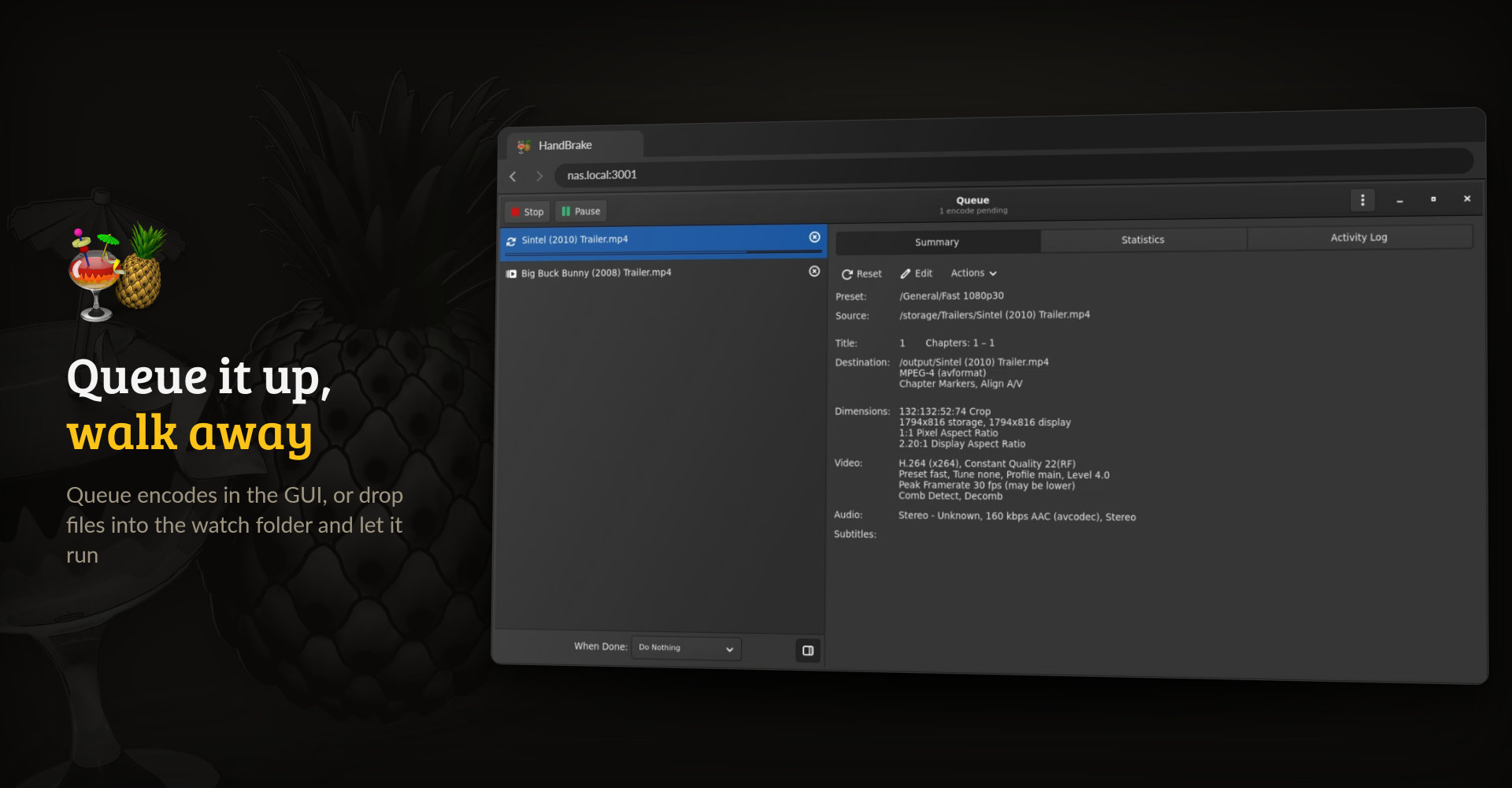Screen dimensions: 1512x788
Task: Click the 'H.264 (x264), Constant Quality 22(RF)' text
Action: 987,463
